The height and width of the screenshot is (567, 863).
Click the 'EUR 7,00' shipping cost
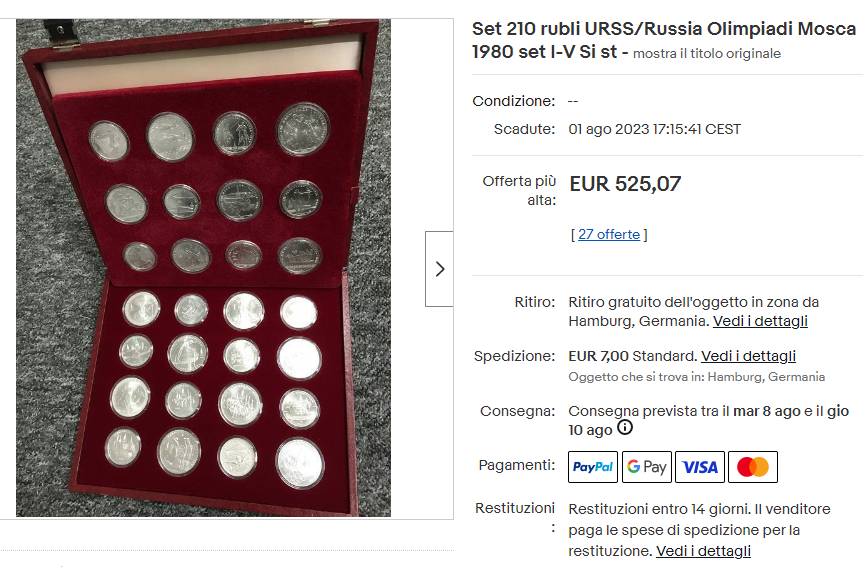coord(598,356)
